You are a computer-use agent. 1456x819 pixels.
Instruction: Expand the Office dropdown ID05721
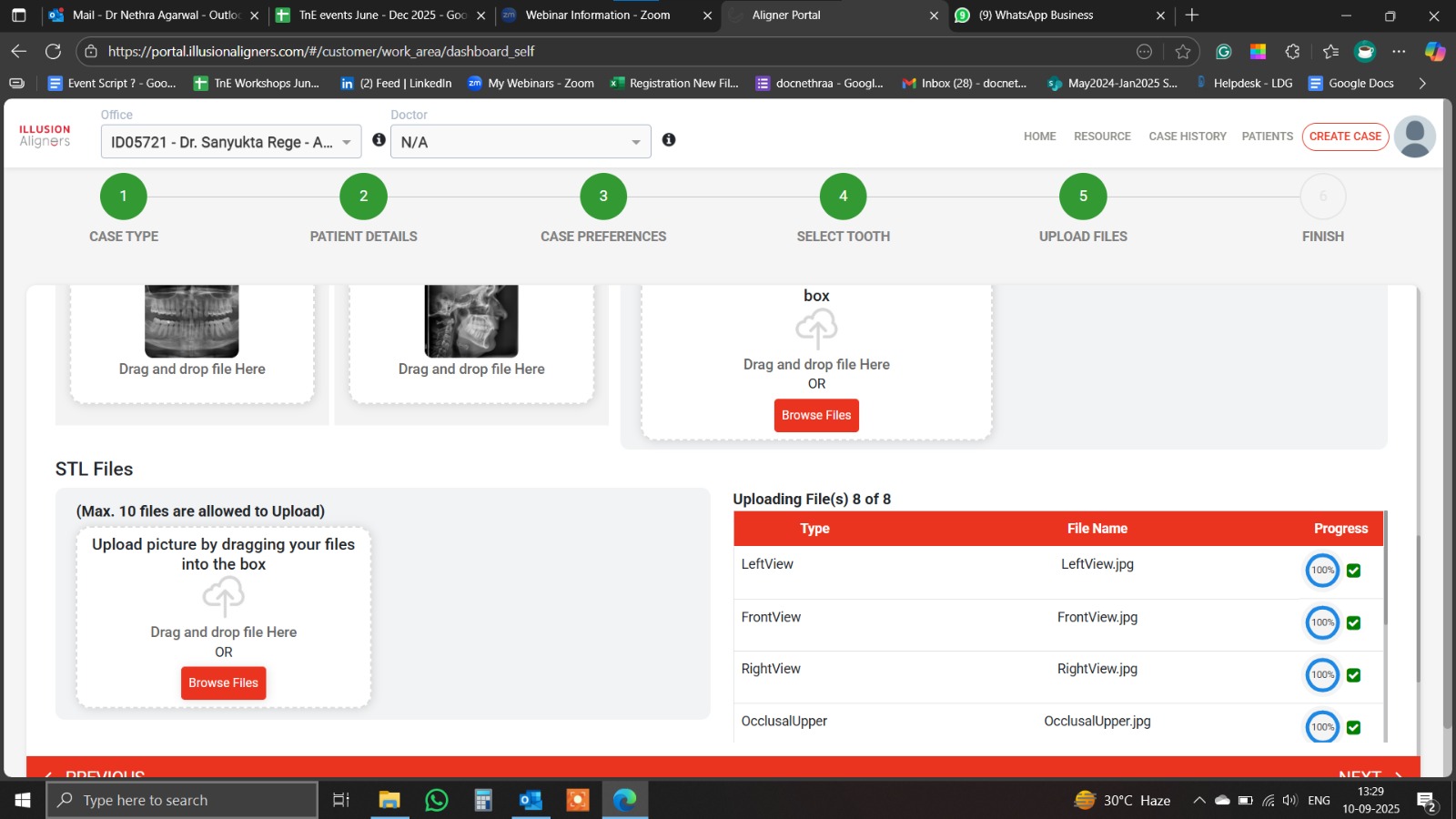pos(231,142)
